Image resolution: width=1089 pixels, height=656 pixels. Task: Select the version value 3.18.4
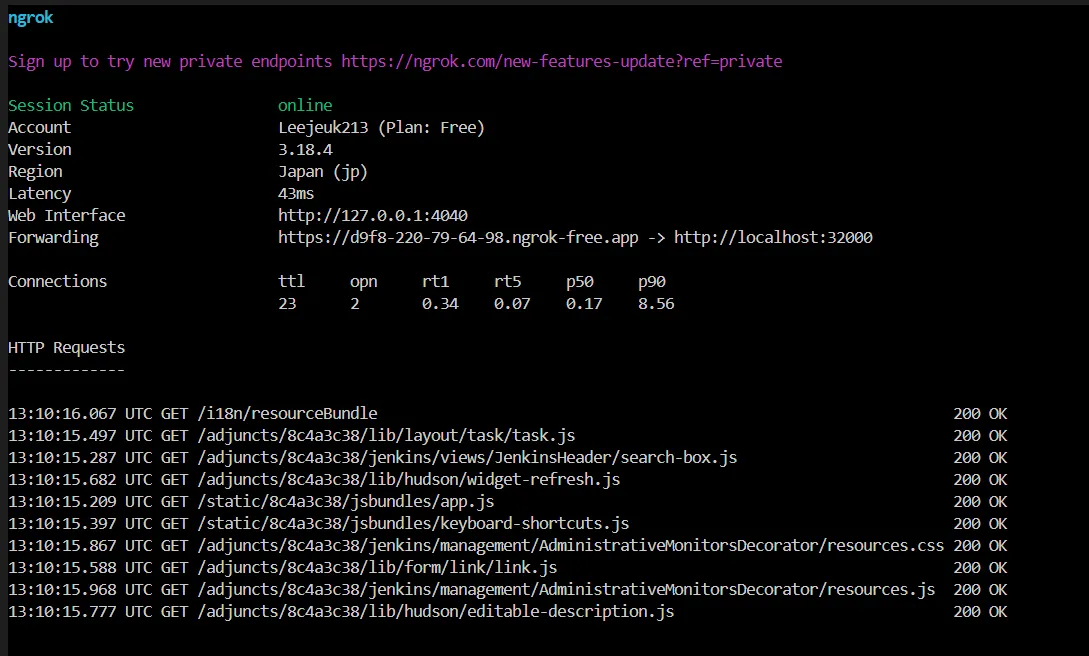pyautogui.click(x=305, y=150)
